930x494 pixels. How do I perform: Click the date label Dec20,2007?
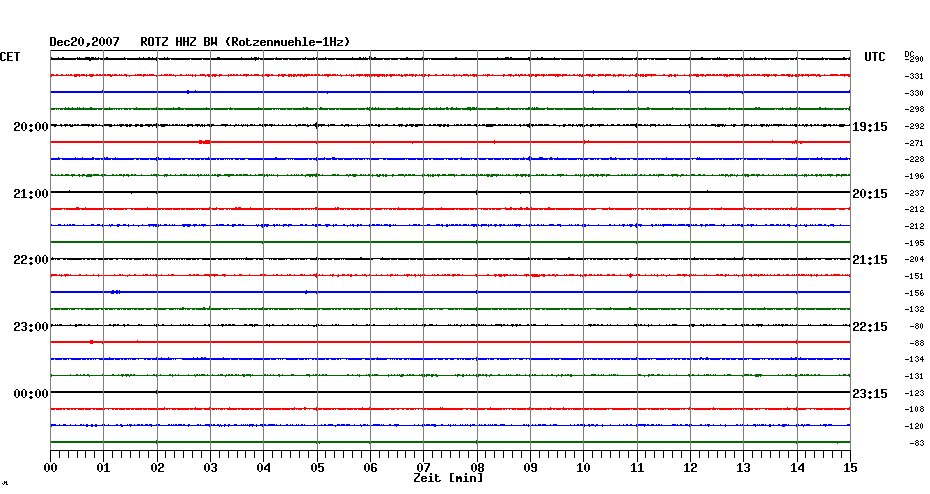coord(84,42)
